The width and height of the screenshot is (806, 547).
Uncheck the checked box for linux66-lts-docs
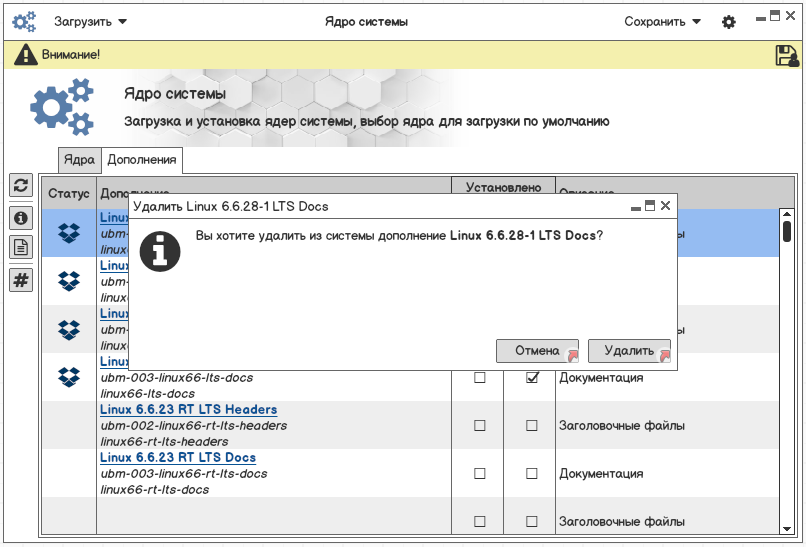[x=532, y=378]
